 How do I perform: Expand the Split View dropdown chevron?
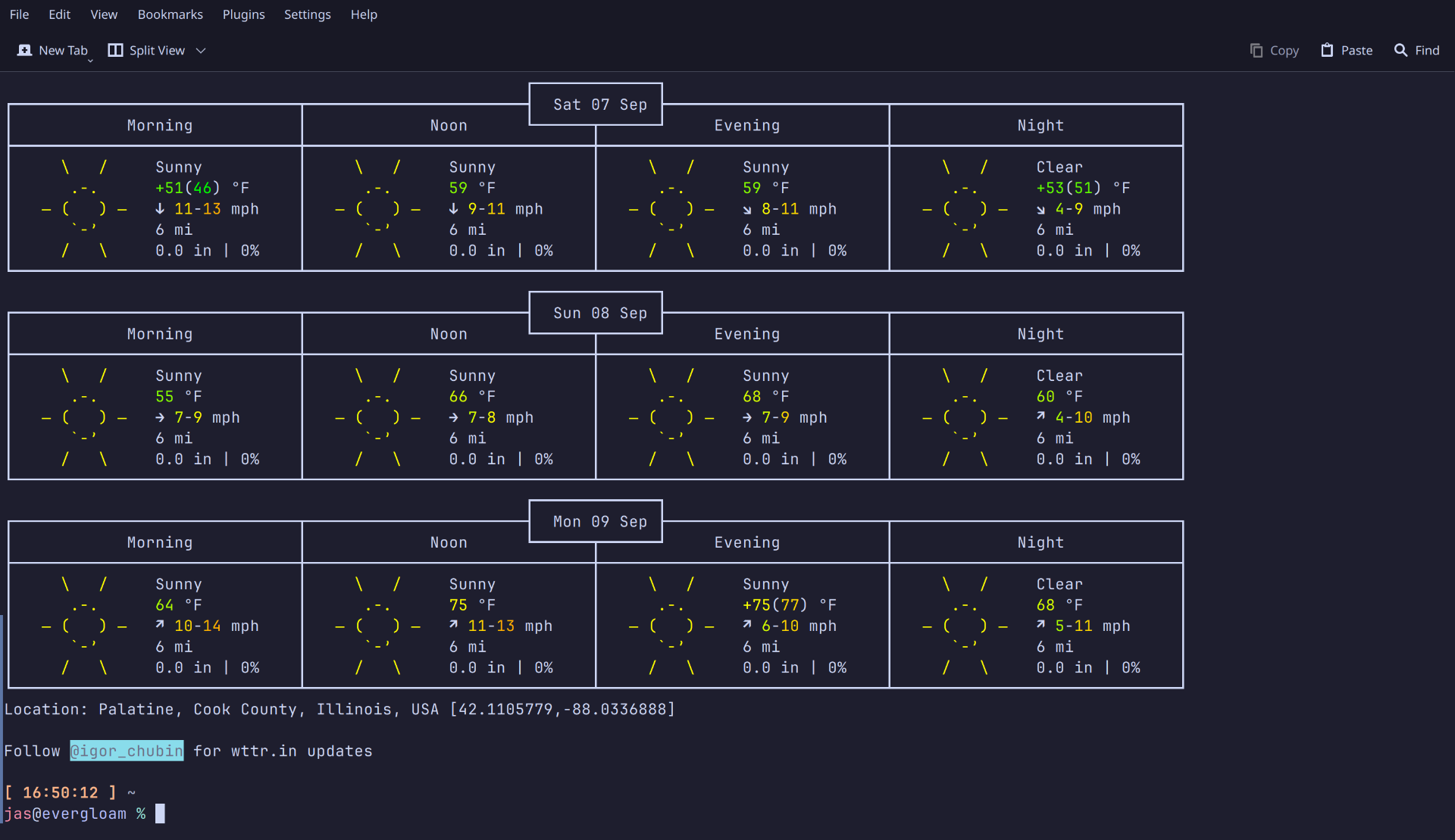pyautogui.click(x=201, y=51)
